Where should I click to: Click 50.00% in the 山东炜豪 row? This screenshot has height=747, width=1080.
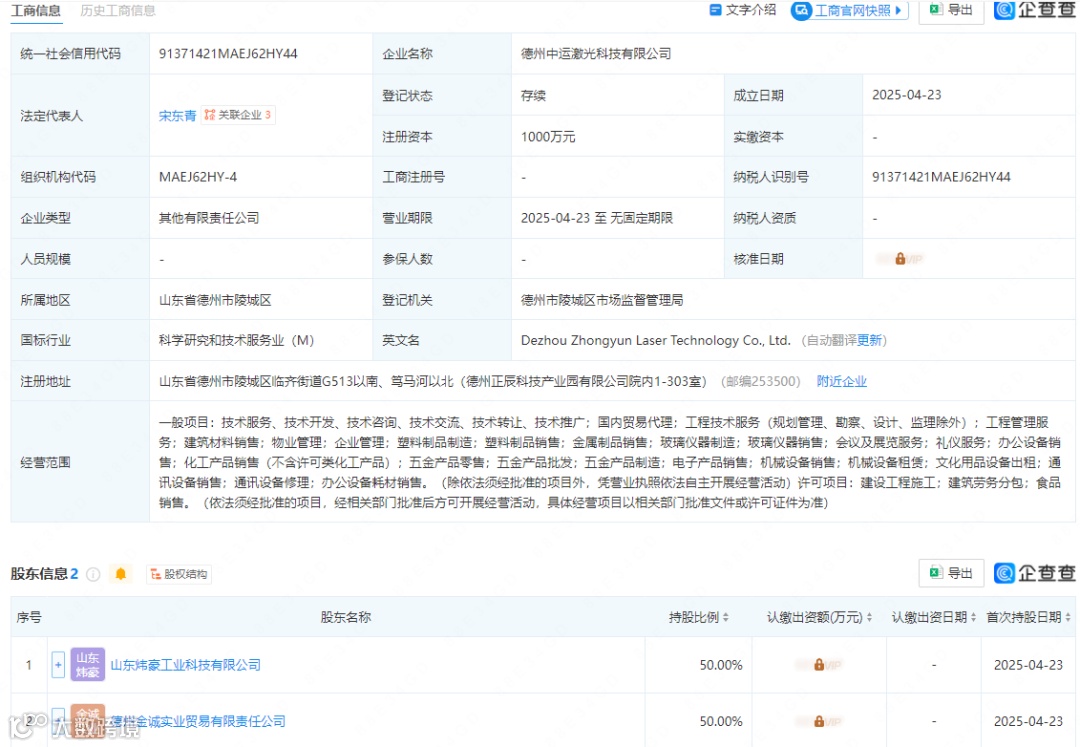pyautogui.click(x=720, y=665)
